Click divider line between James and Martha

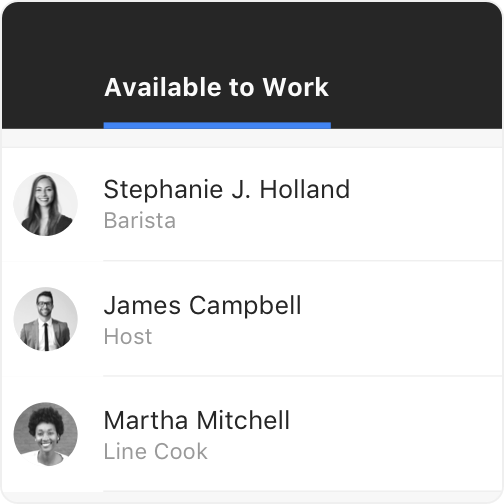tap(303, 376)
